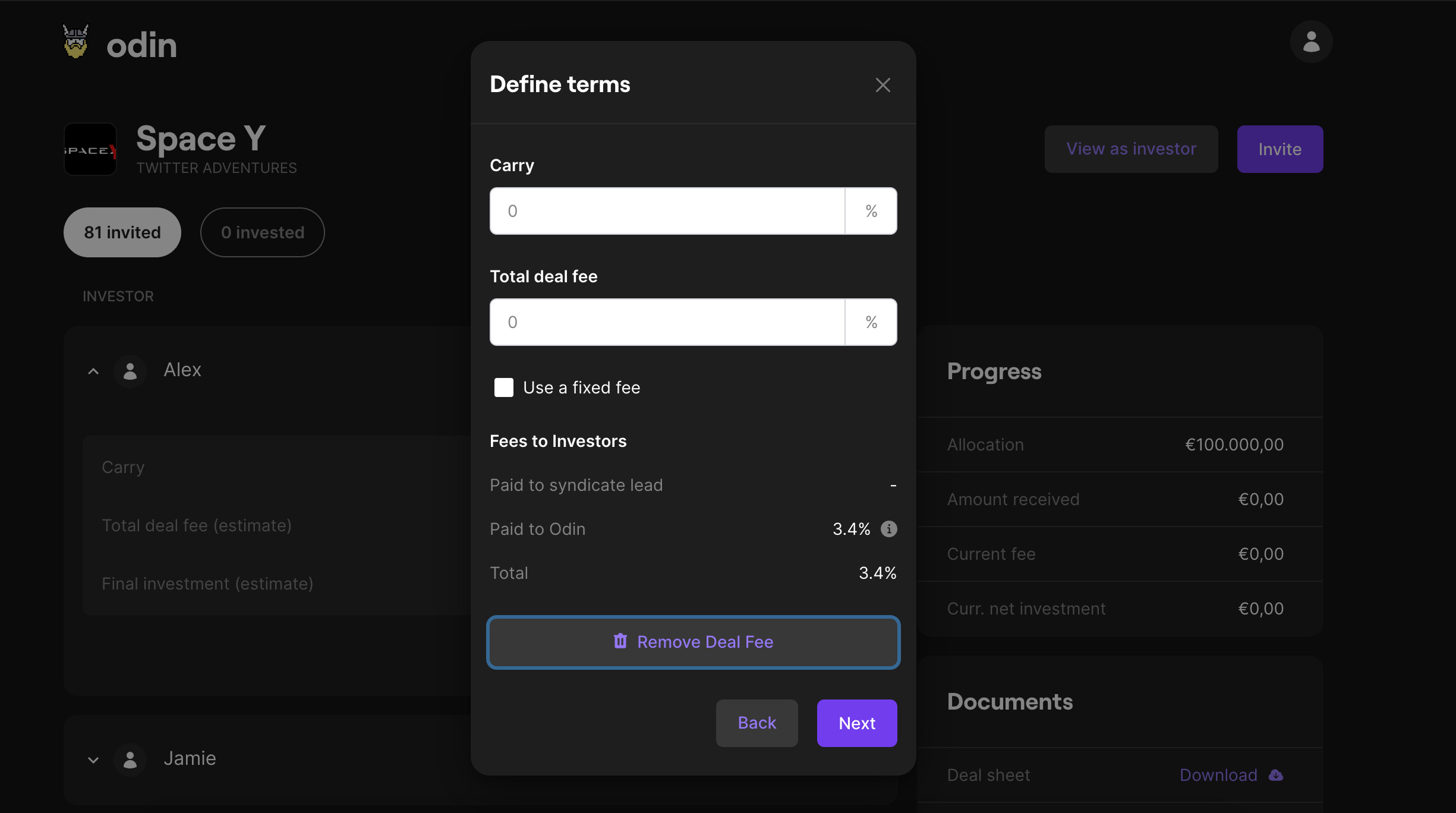Click the trash icon in Remove Deal Fee
This screenshot has height=813, width=1456.
coord(620,641)
